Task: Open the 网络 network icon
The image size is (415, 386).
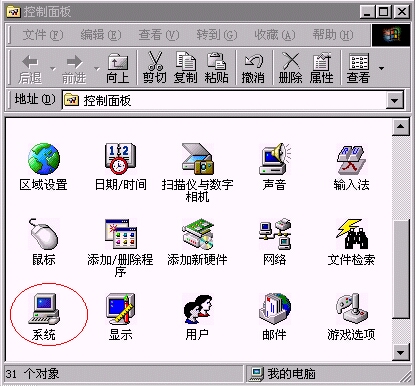Action: pyautogui.click(x=275, y=234)
